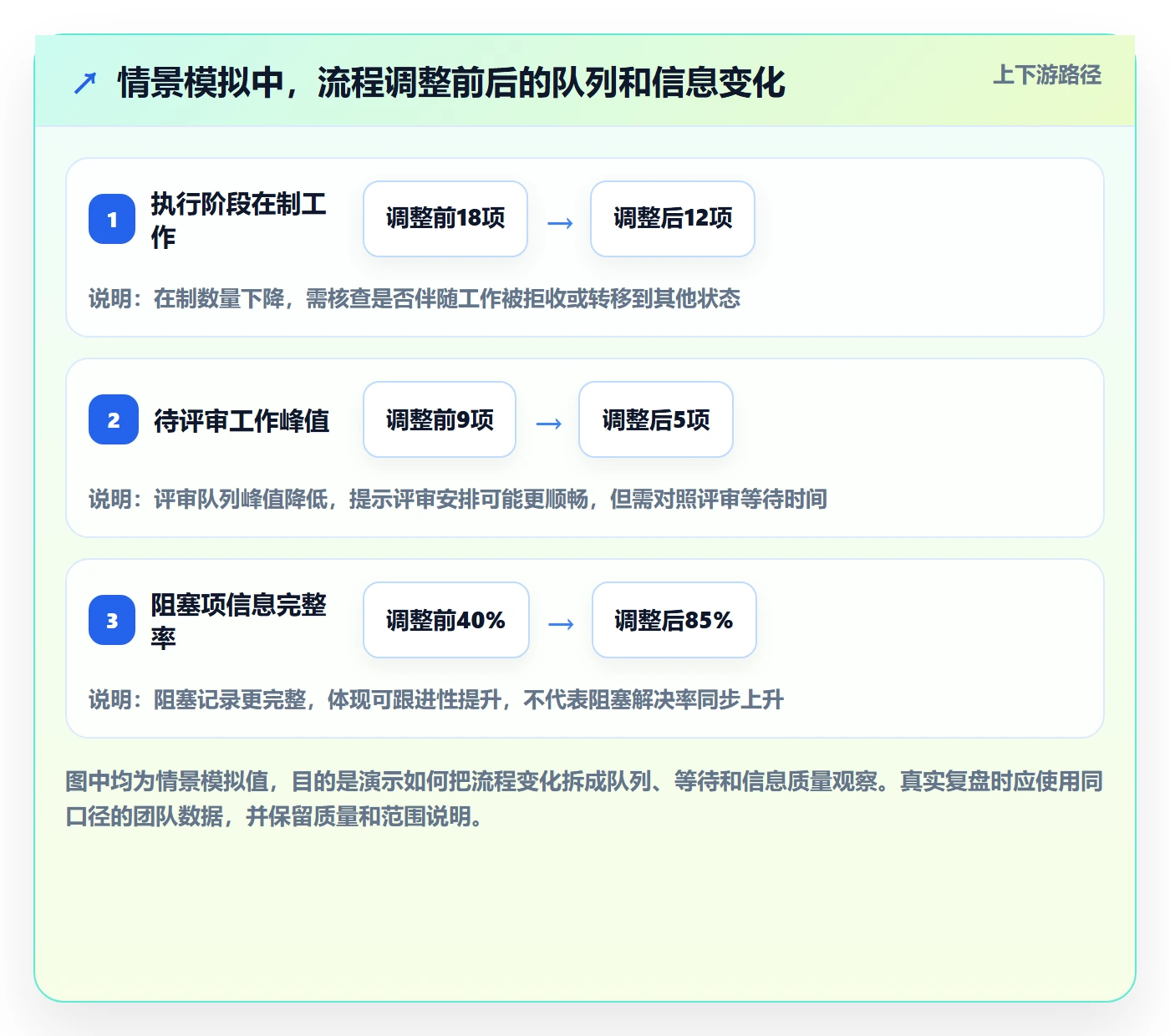The image size is (1170, 1036).
Task: Click the 调整后85% chip
Action: point(674,620)
